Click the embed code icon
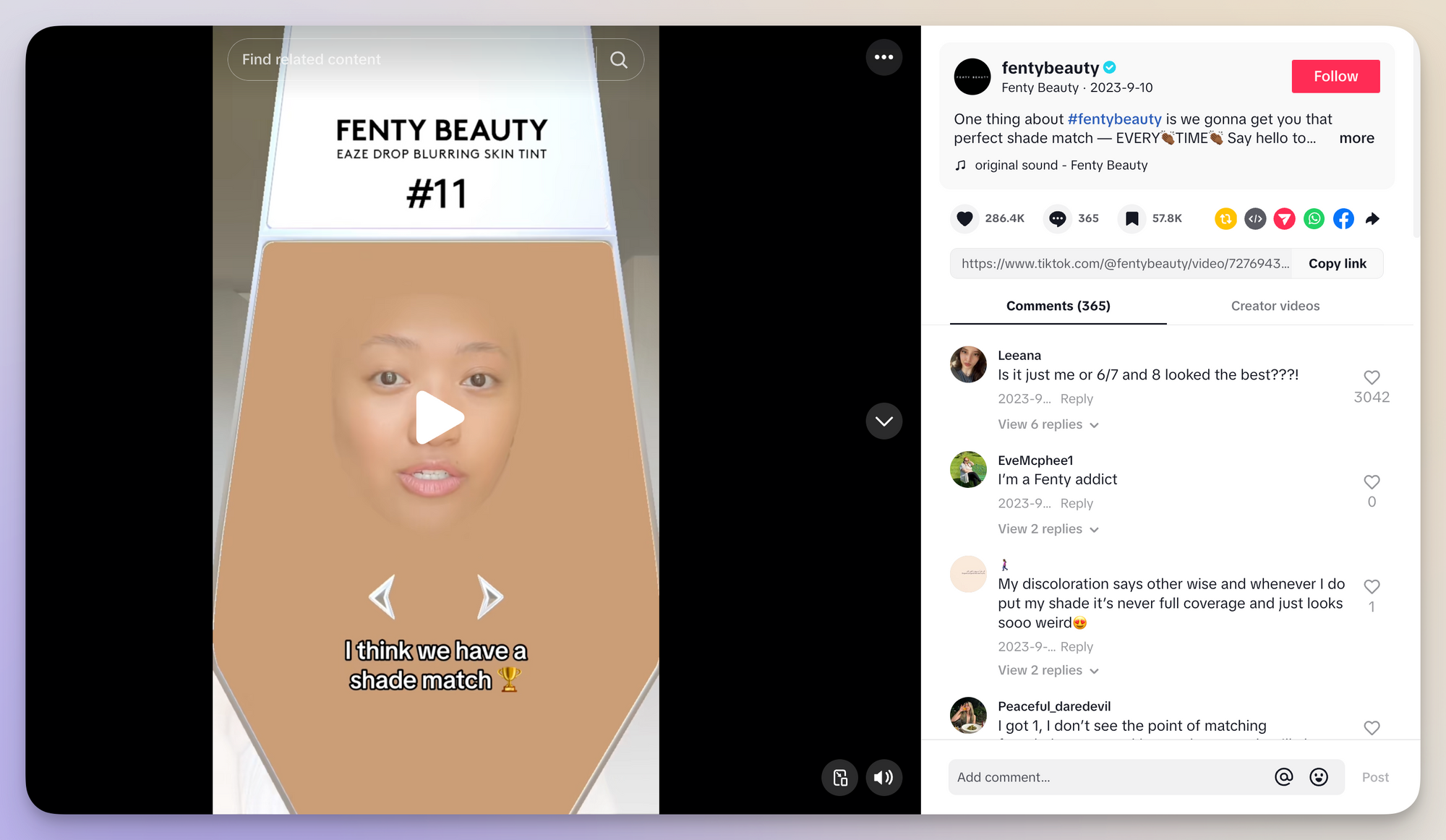1446x840 pixels. point(1255,218)
